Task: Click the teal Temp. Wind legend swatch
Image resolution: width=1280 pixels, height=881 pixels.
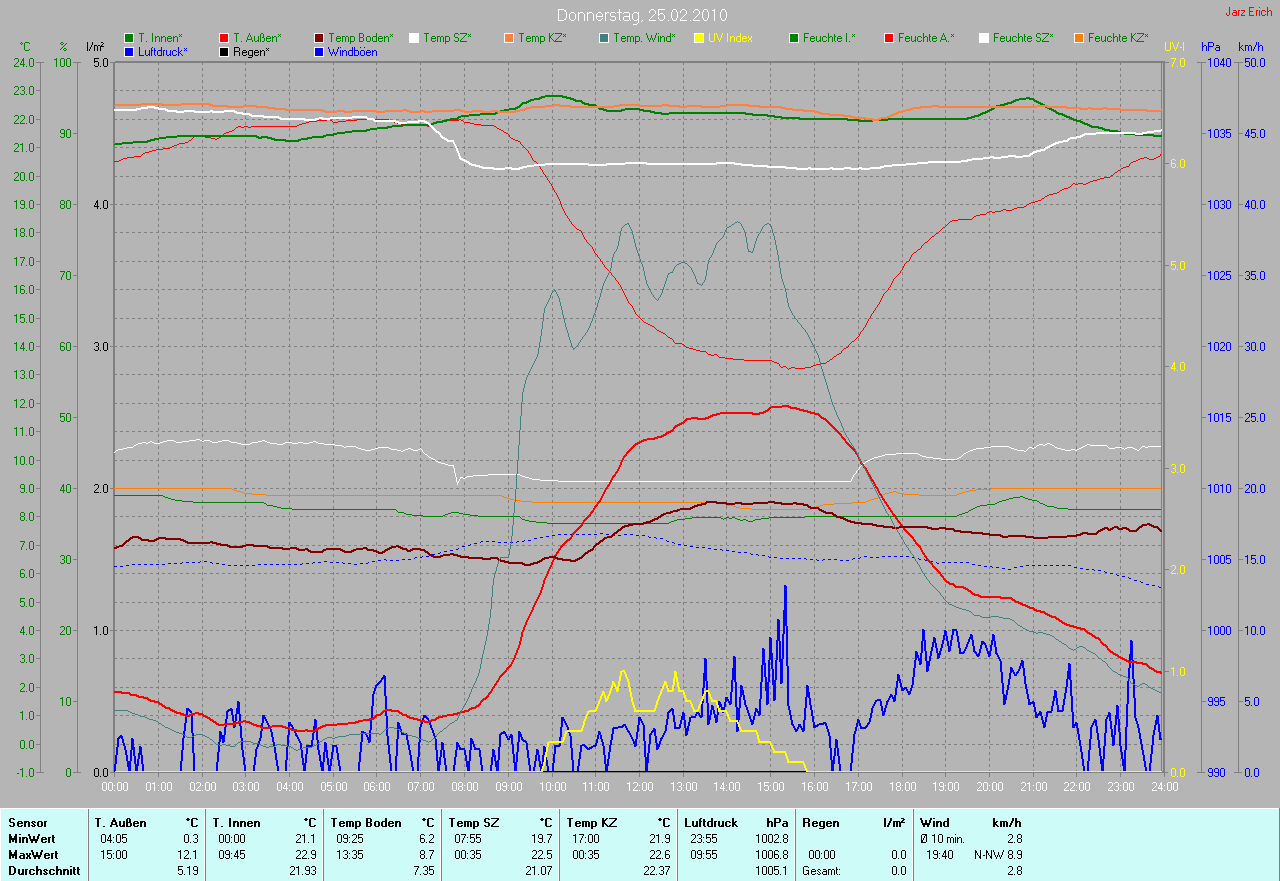Action: point(604,38)
